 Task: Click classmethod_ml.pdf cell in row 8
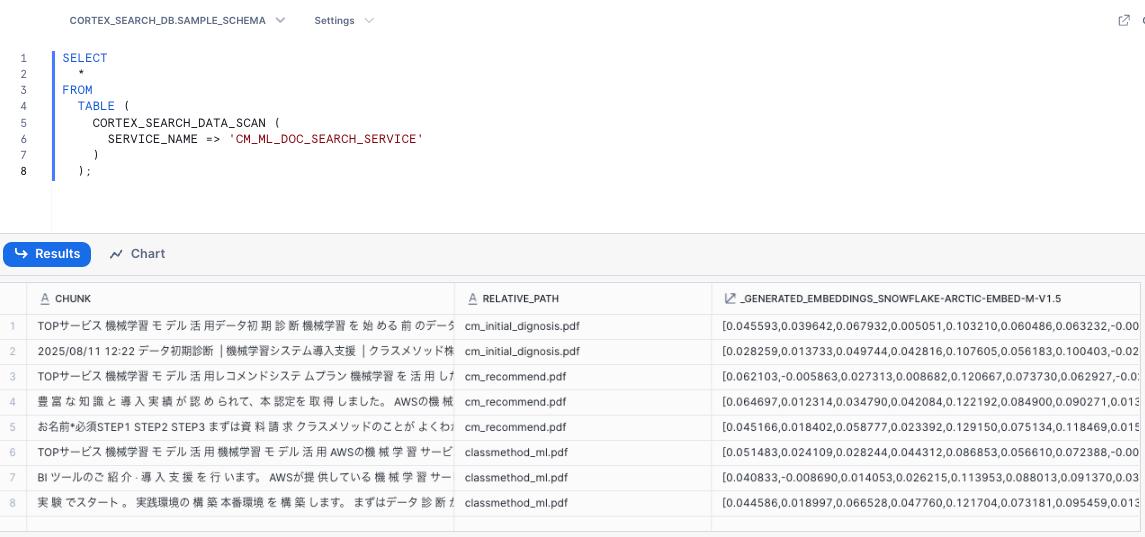coord(583,503)
